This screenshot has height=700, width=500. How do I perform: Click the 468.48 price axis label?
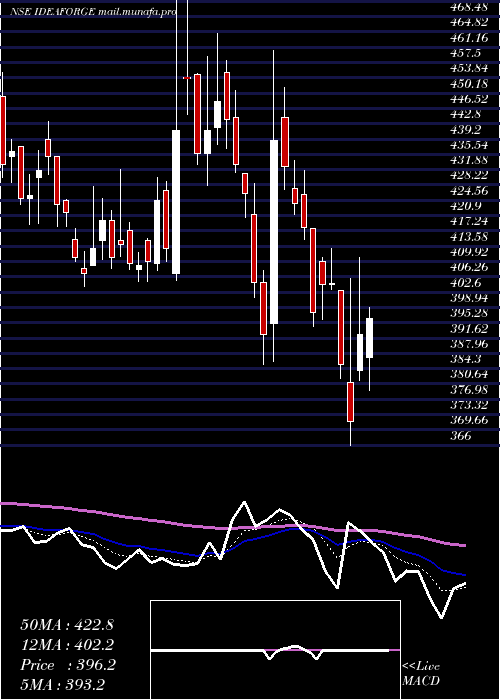click(469, 7)
